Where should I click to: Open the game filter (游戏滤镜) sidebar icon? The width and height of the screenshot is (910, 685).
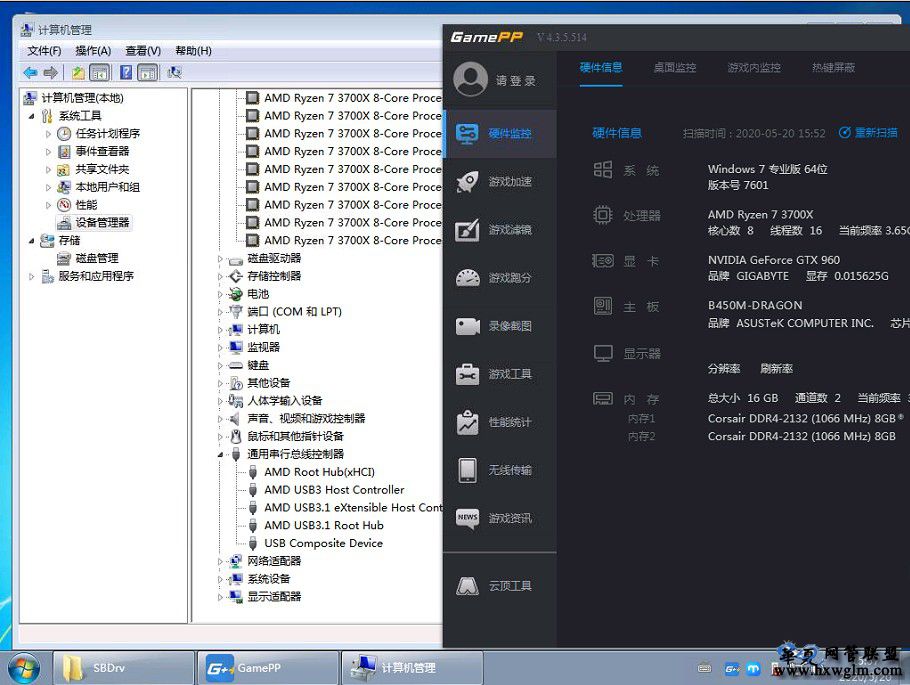click(x=467, y=230)
